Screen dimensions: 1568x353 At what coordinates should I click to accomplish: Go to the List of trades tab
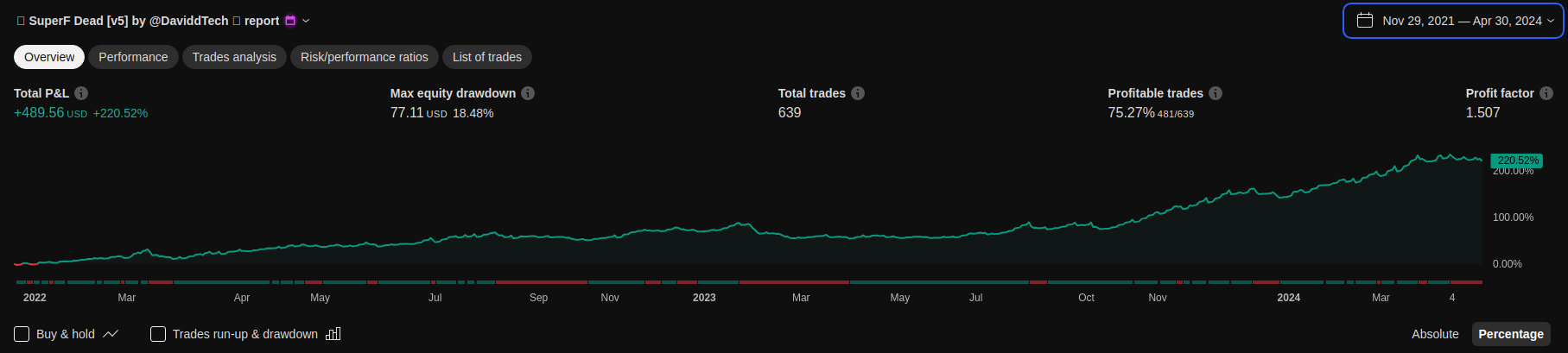coord(487,57)
